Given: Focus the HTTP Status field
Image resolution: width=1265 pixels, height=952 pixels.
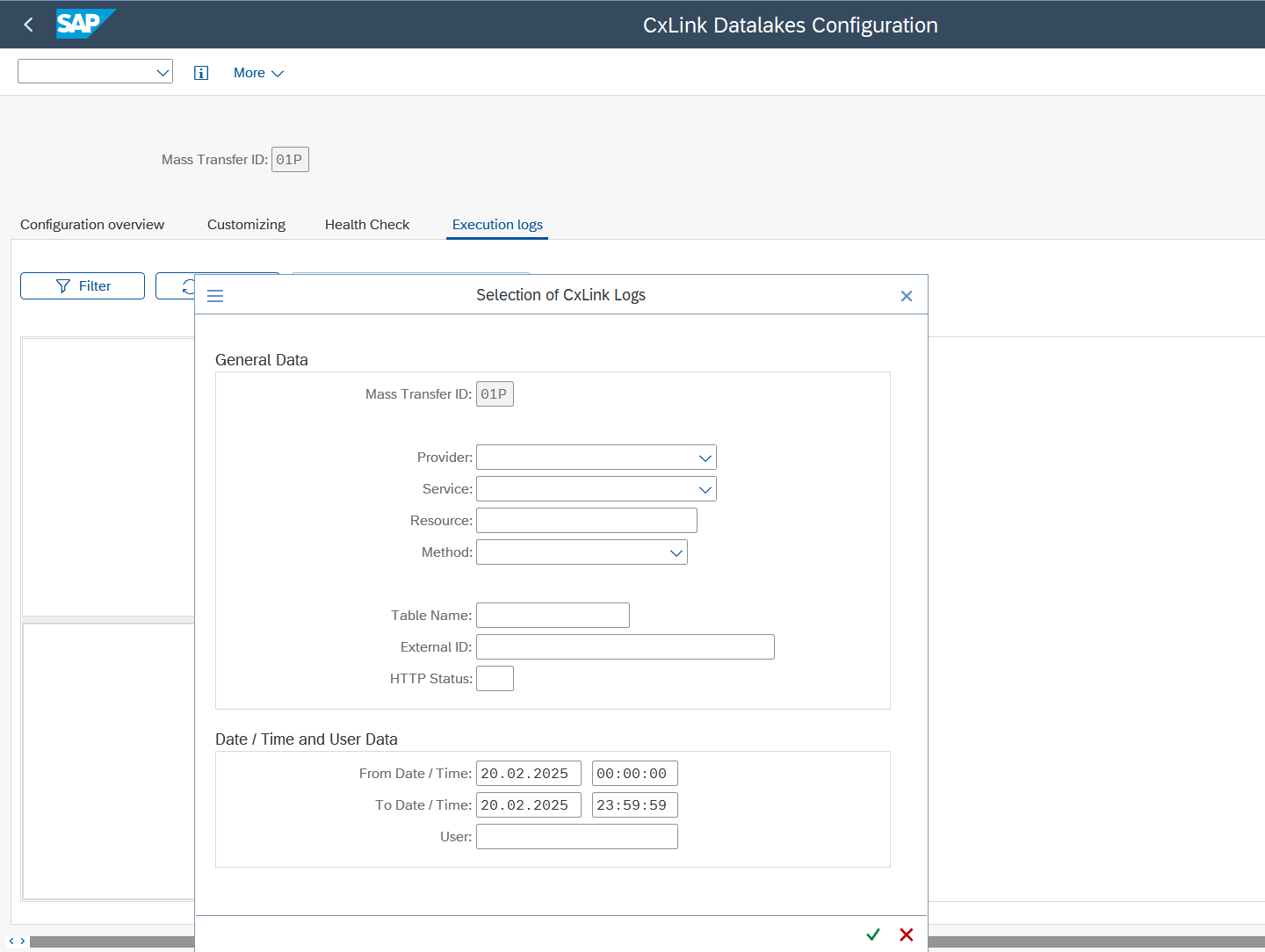Looking at the screenshot, I should click(495, 679).
